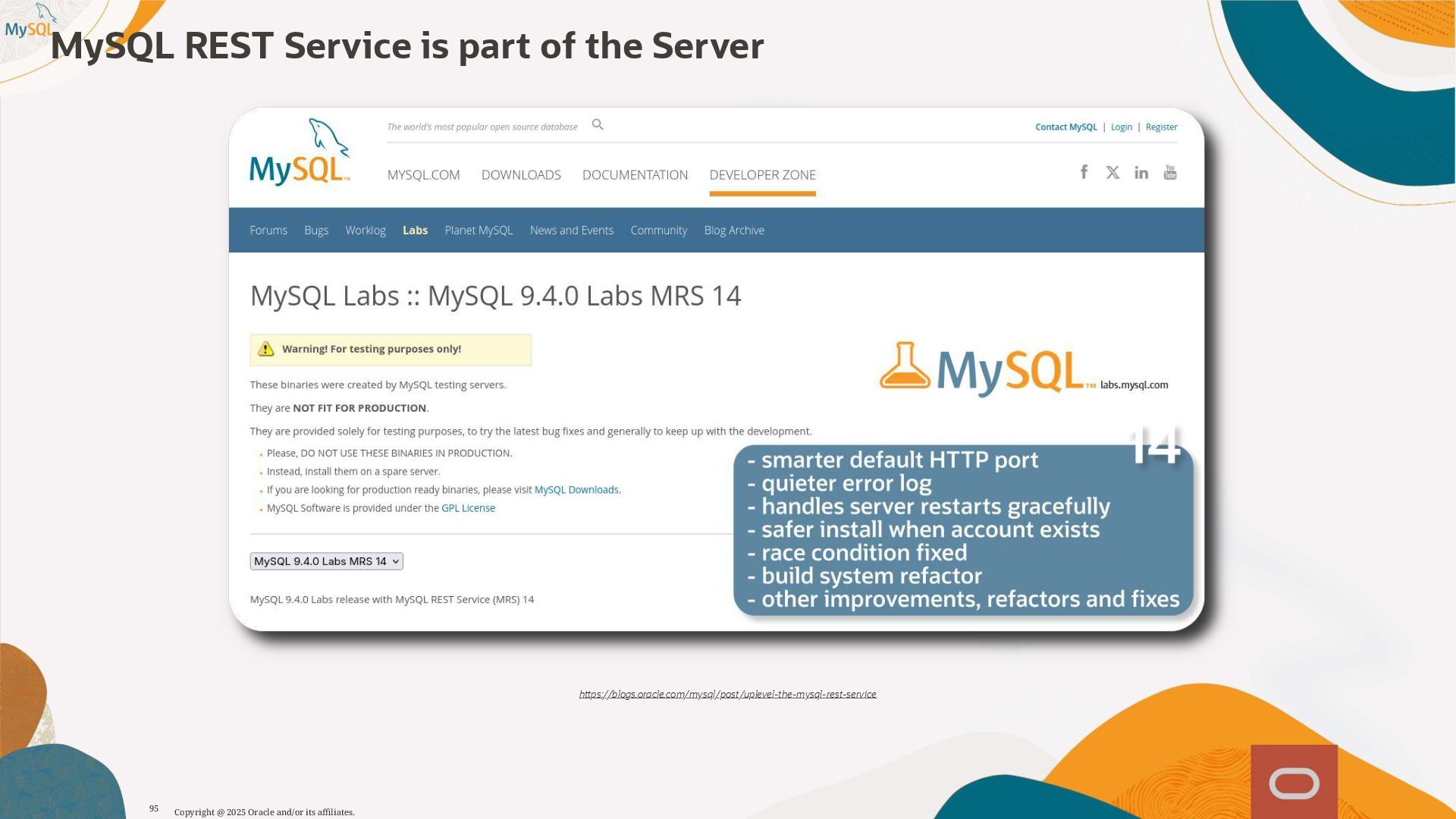Expand the MySQL 9.4.0 Labs MRS 14 dropdown
The width and height of the screenshot is (1456, 819).
(x=326, y=561)
